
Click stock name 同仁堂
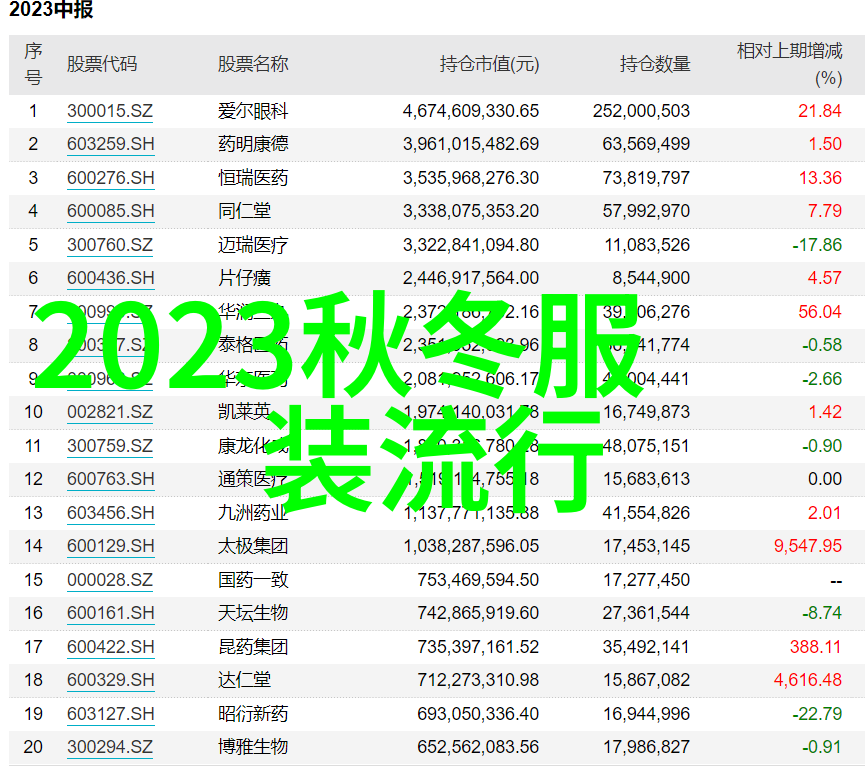[x=244, y=211]
